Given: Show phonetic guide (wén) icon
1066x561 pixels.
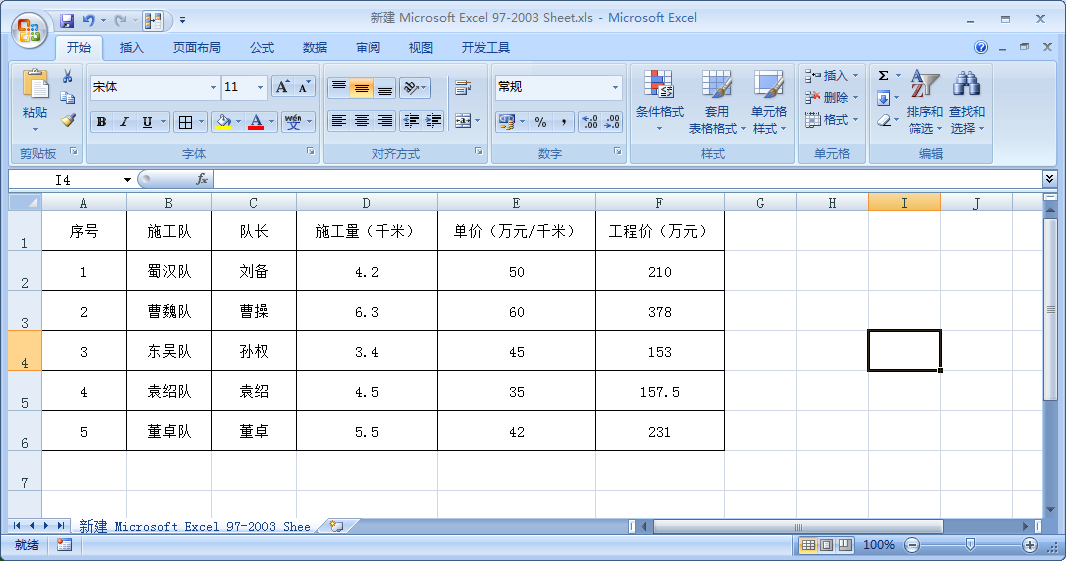Looking at the screenshot, I should pyautogui.click(x=293, y=122).
